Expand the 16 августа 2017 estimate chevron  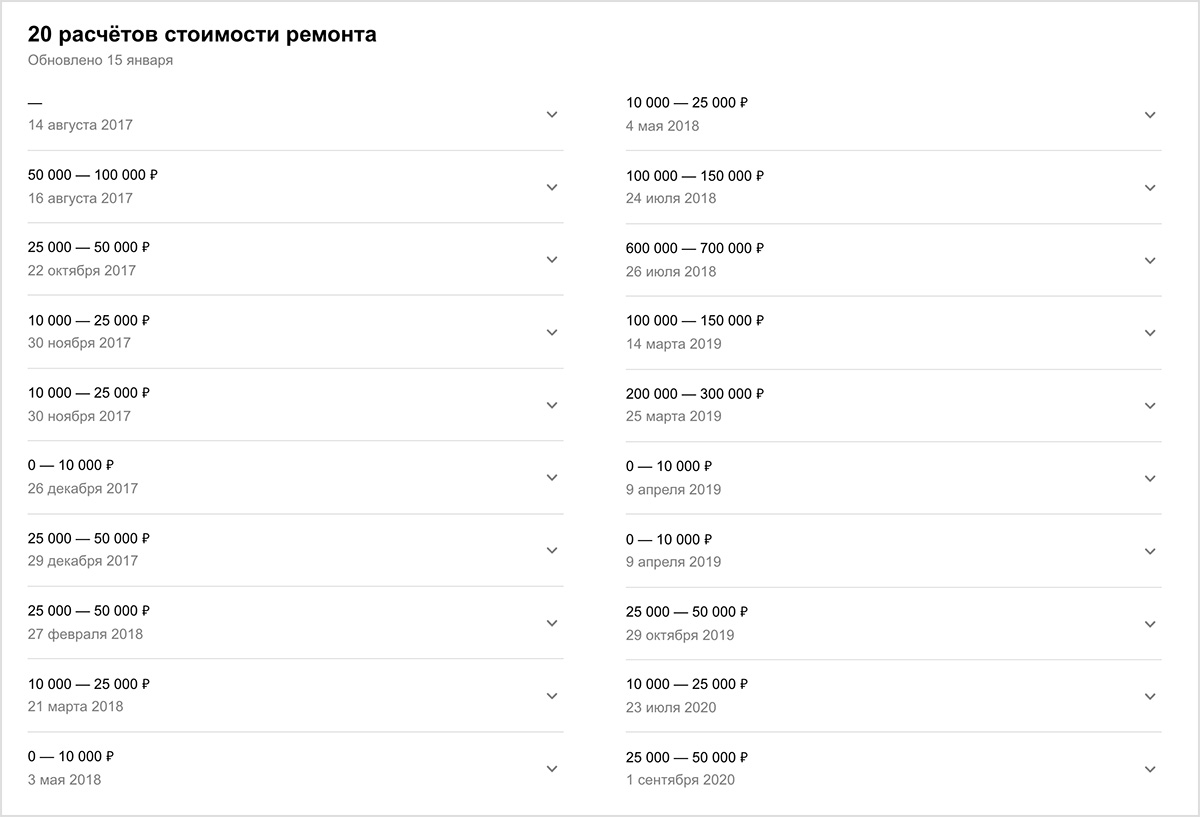pyautogui.click(x=552, y=187)
